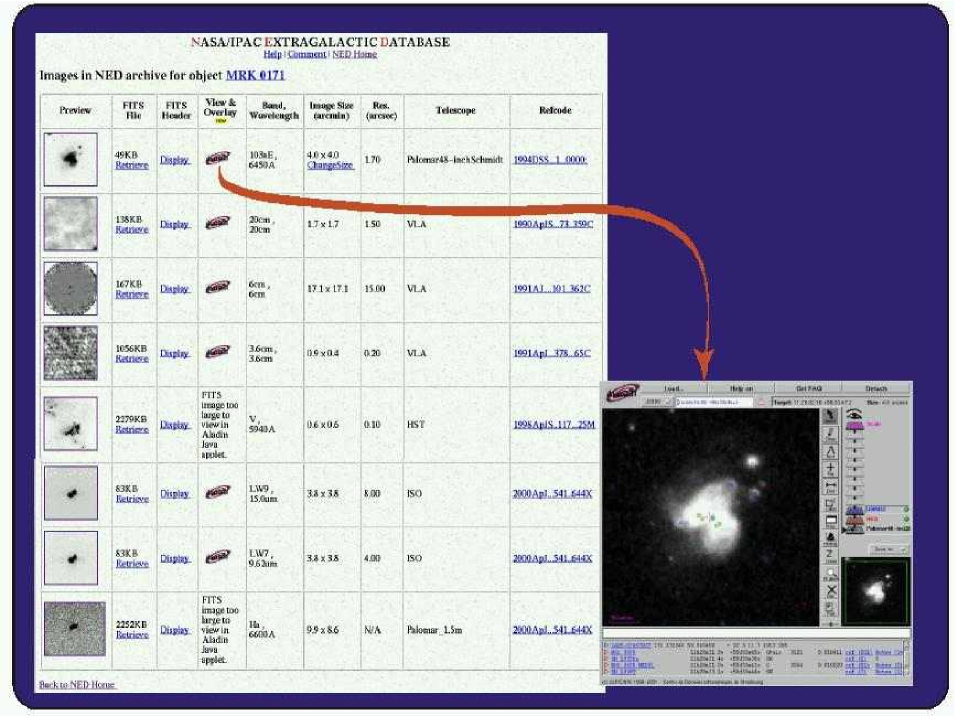Click the Detach button in Aladin
This screenshot has width=955, height=716.
(876, 388)
